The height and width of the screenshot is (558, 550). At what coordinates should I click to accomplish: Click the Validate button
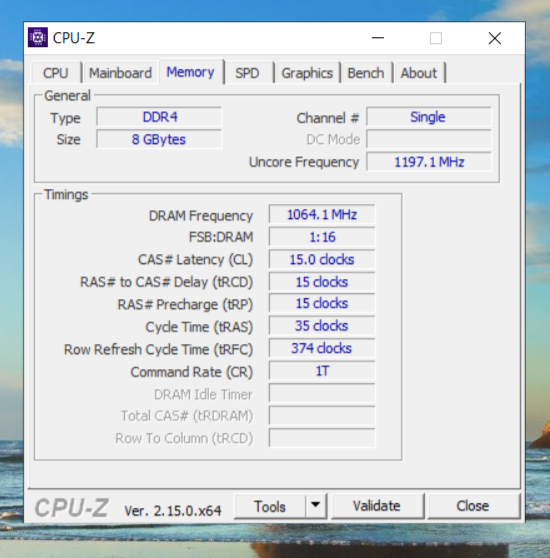pyautogui.click(x=377, y=506)
